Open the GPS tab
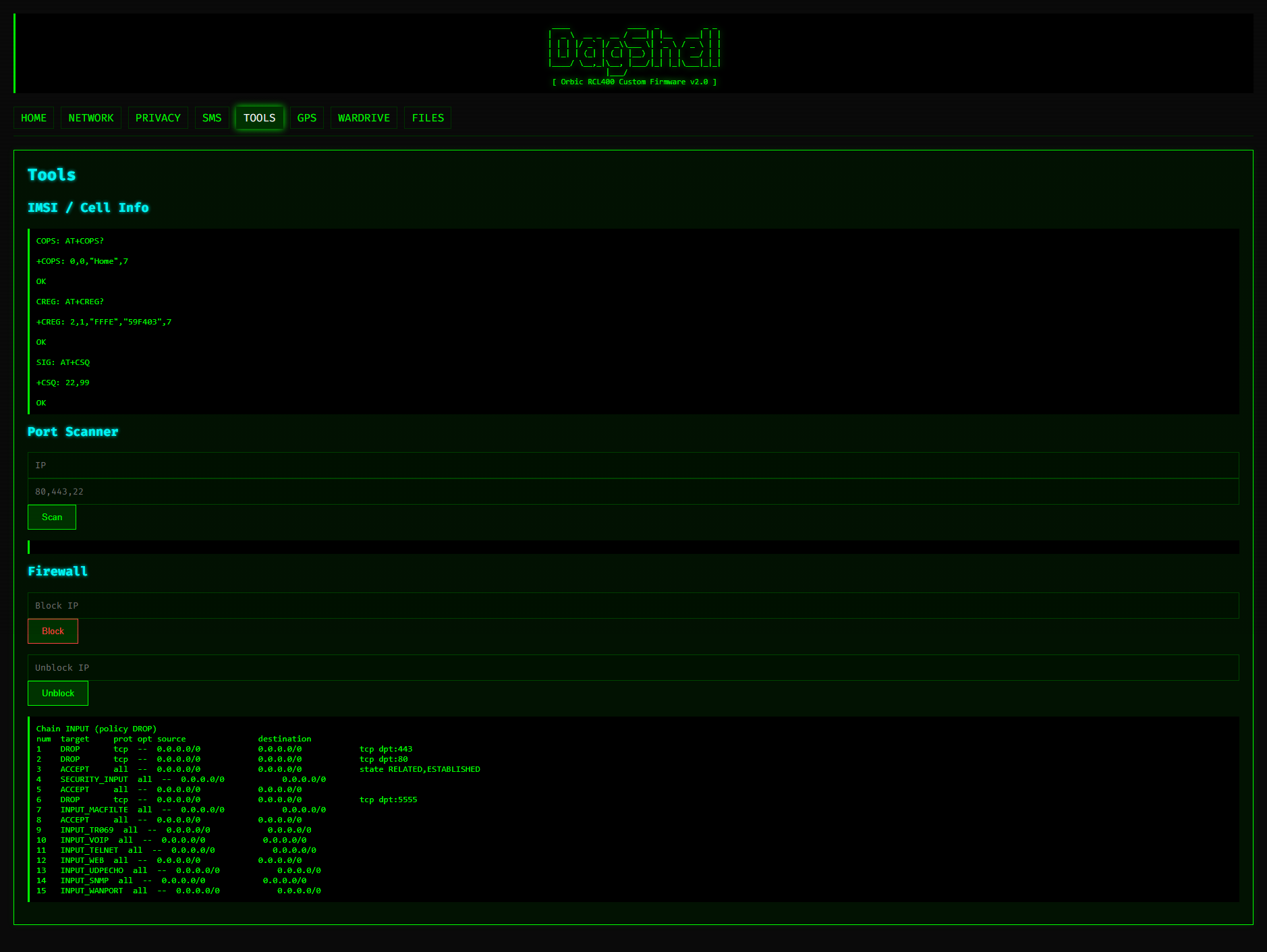This screenshot has height=952, width=1267. coord(306,117)
